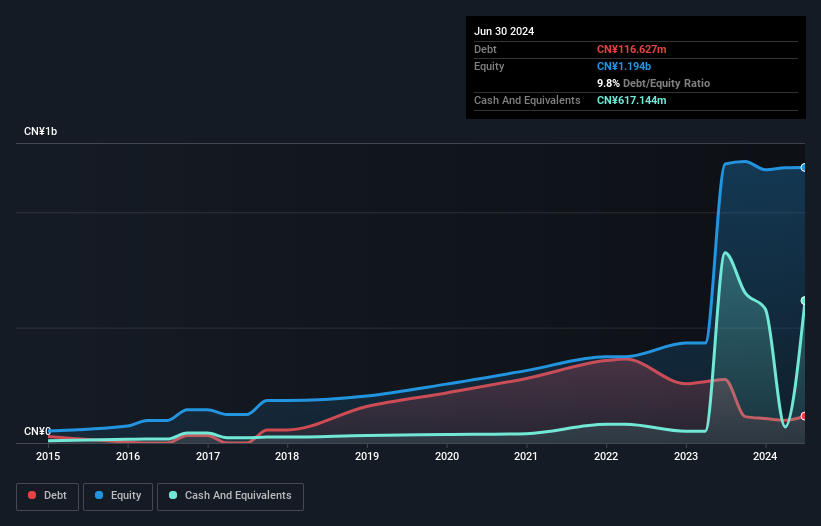The height and width of the screenshot is (526, 821).
Task: Click the CN¥1.194b equity value
Action: point(624,66)
